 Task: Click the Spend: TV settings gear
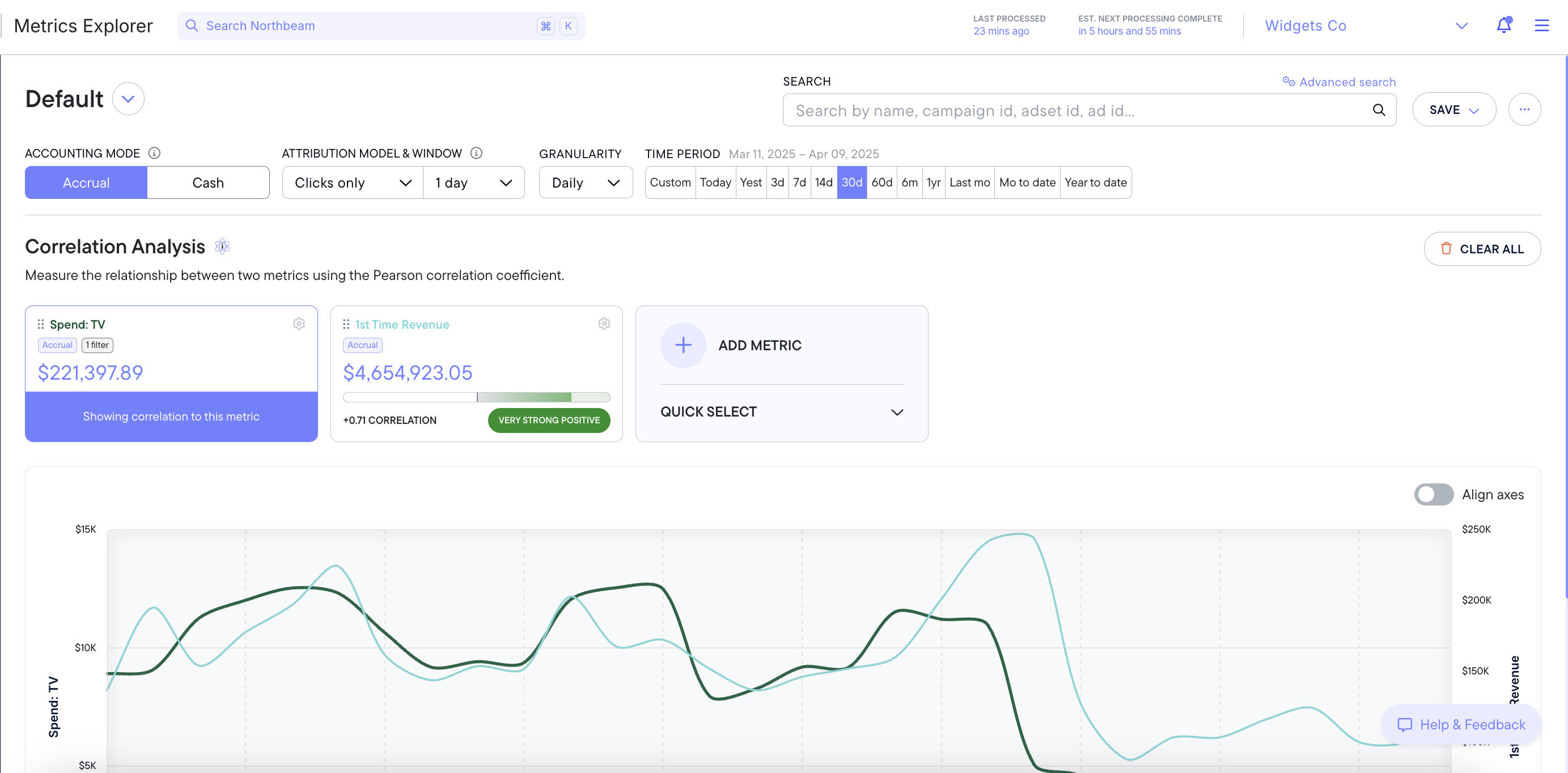click(299, 324)
